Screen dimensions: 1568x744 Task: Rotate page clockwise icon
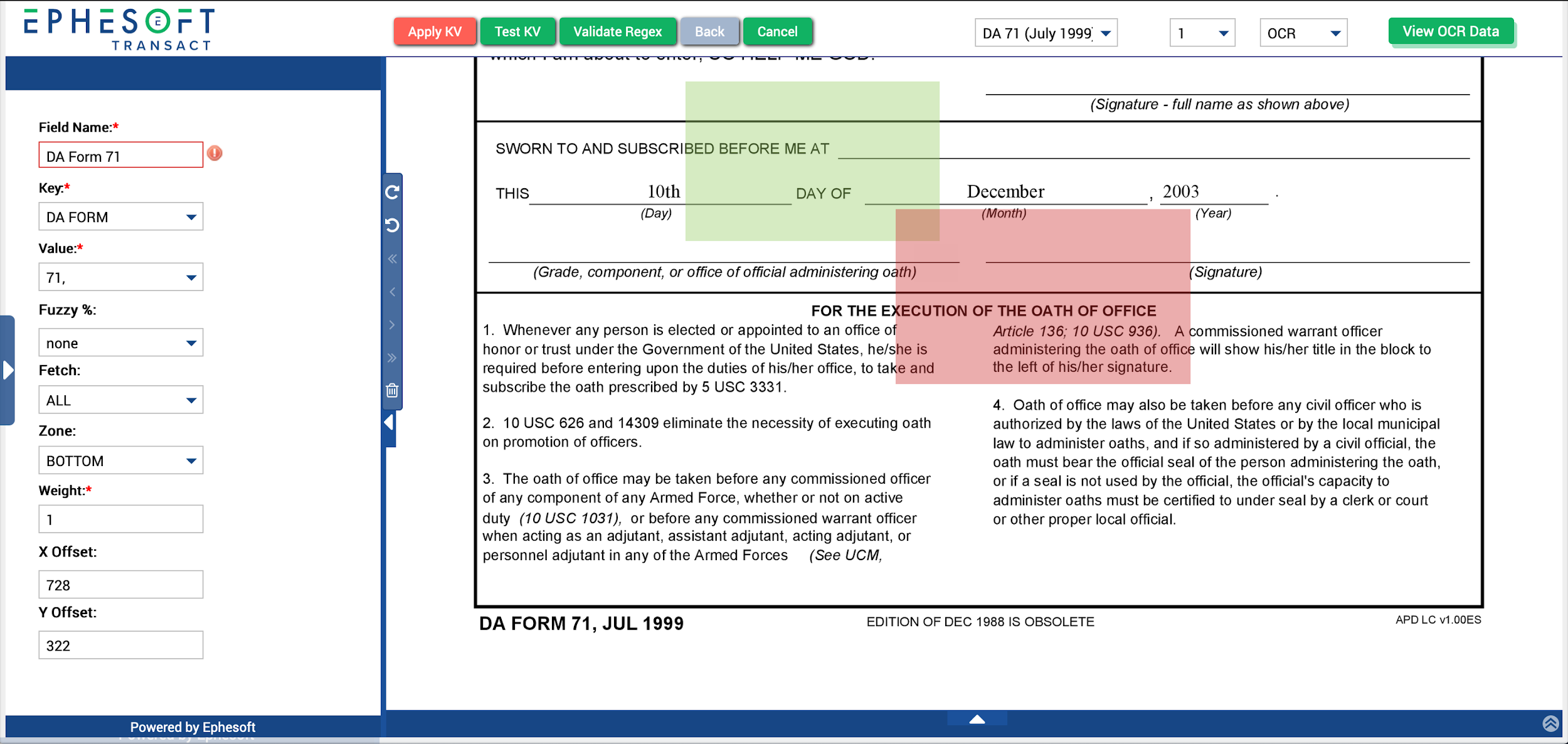[392, 192]
